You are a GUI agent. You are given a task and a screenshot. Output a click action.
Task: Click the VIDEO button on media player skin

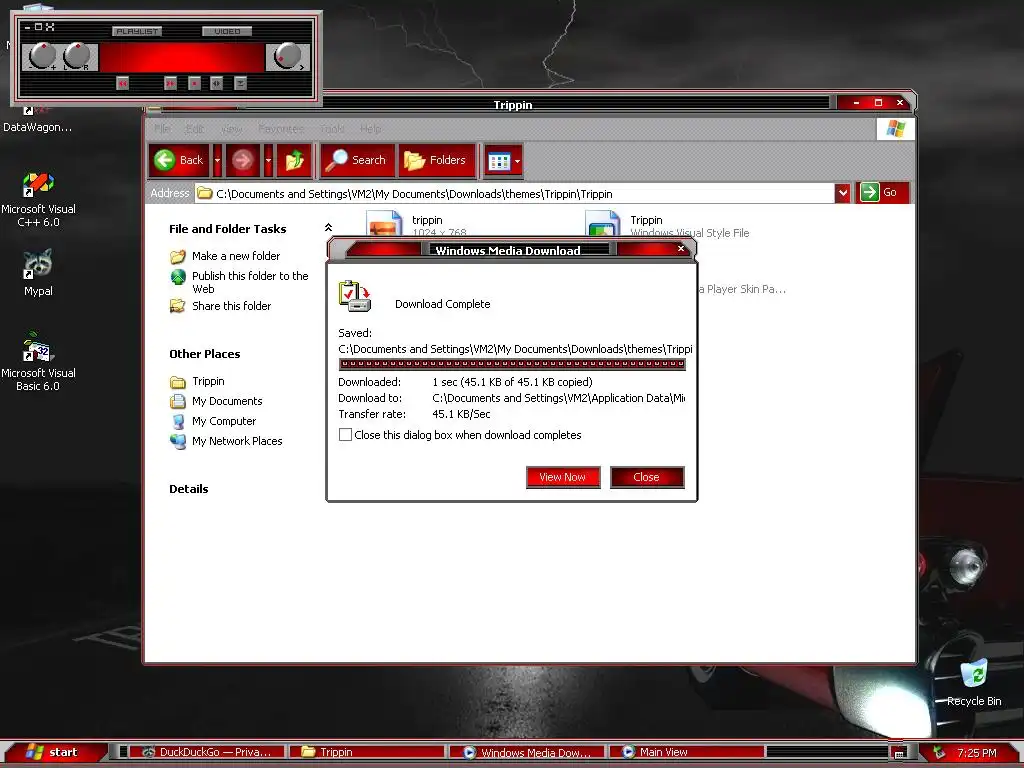tap(227, 31)
